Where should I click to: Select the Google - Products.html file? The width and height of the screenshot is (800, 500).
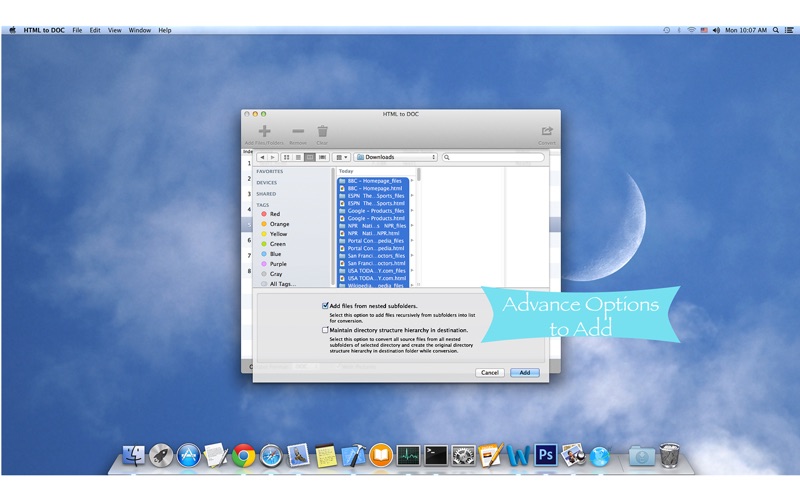tap(373, 218)
